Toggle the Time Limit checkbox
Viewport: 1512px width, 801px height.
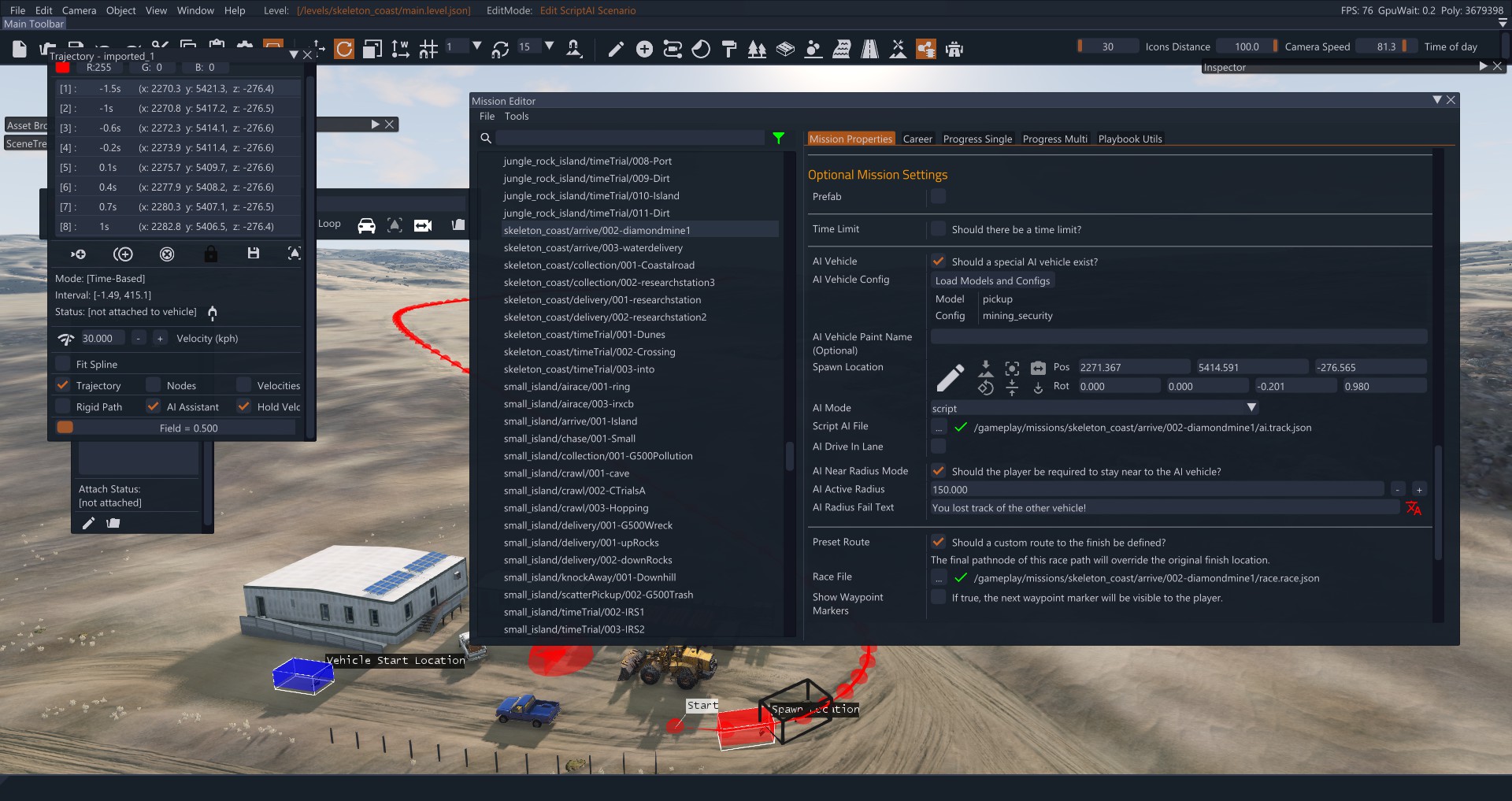click(938, 229)
